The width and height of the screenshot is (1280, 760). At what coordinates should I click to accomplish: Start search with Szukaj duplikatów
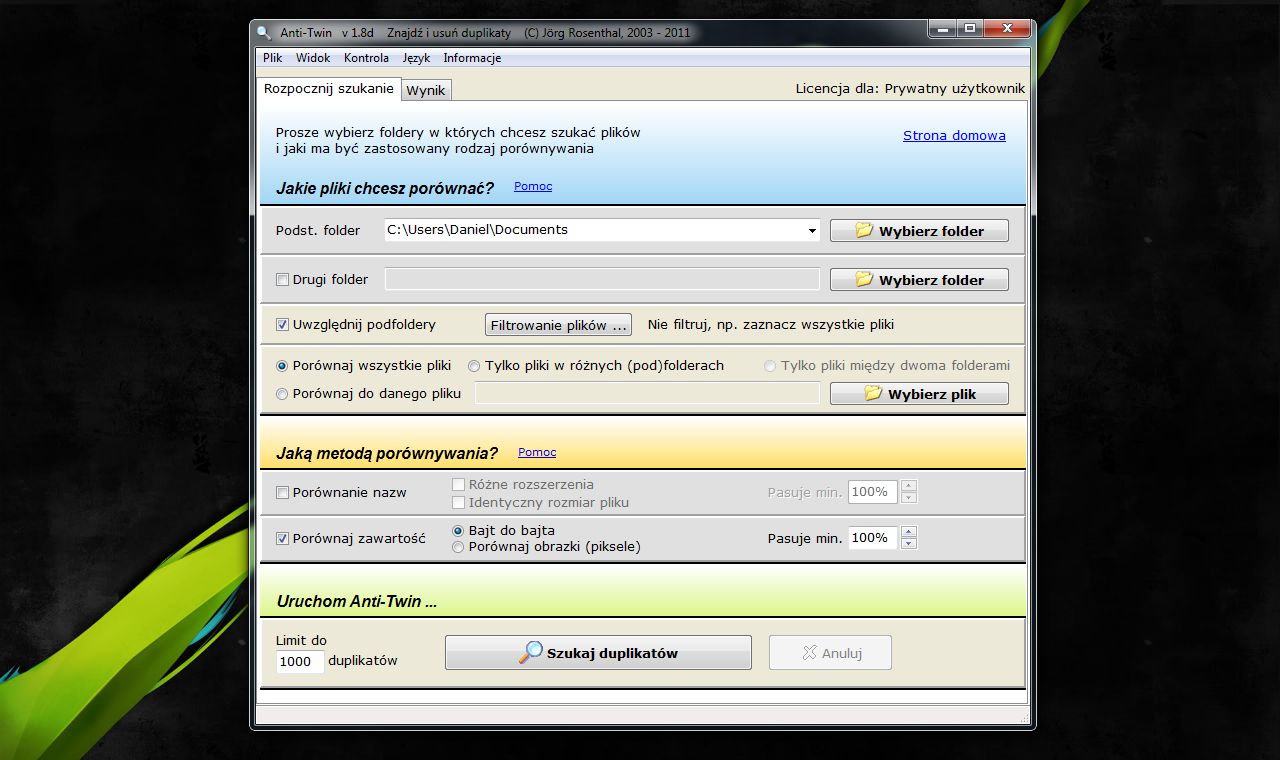(598, 653)
